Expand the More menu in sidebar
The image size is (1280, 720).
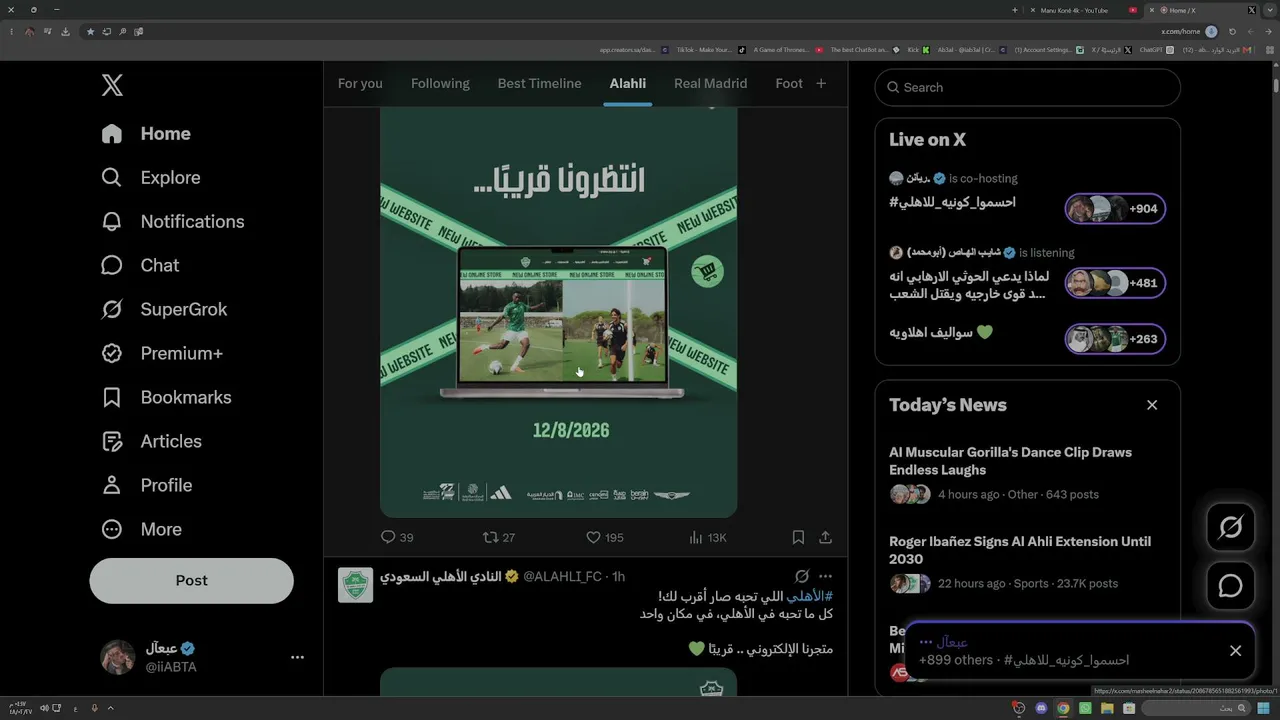point(141,530)
